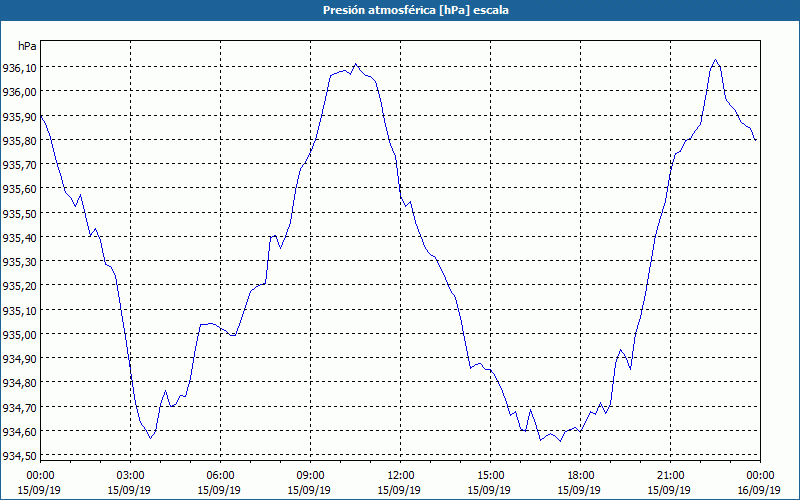Choose the '934,60' pressure value

tap(19, 432)
